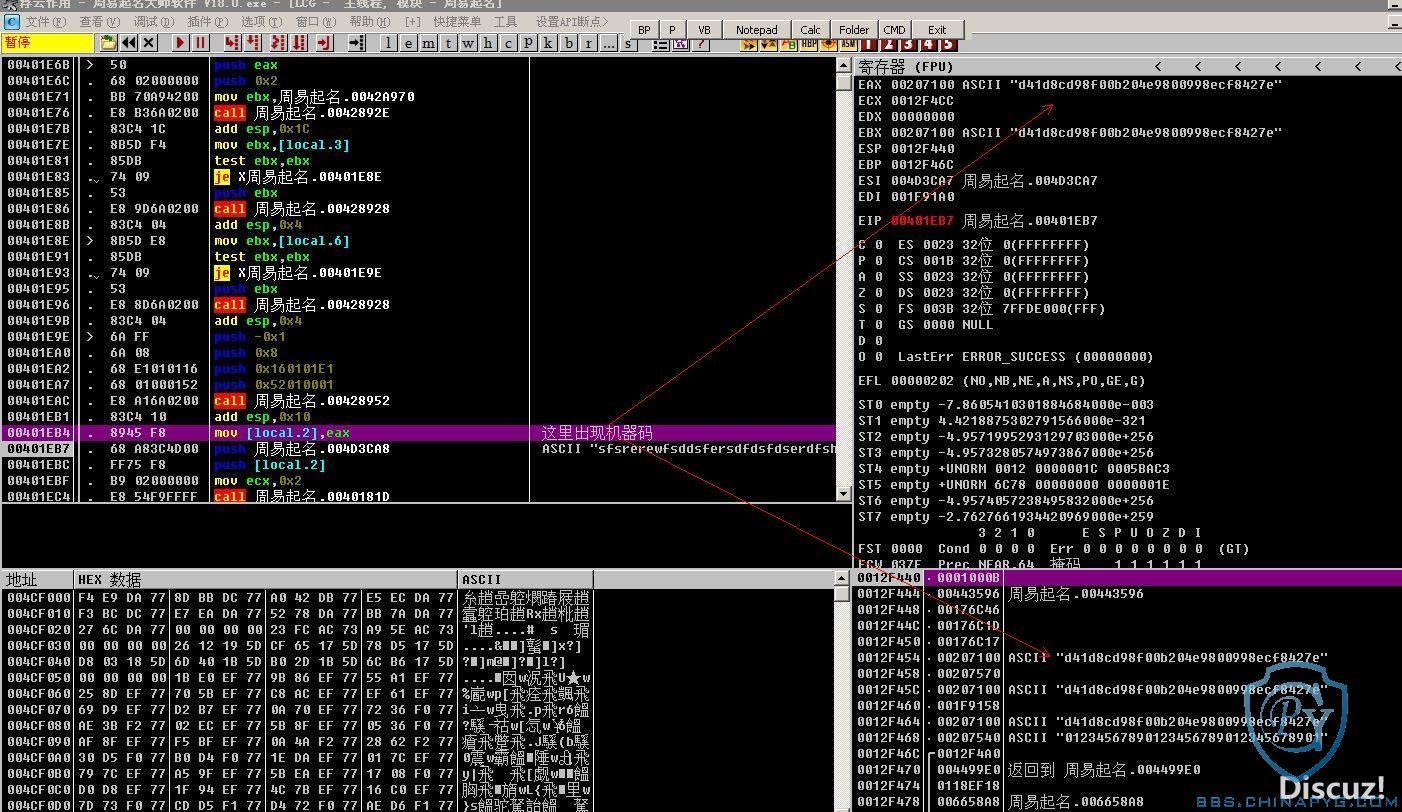Select disassembly line at address 00401EB4

click(x=418, y=433)
